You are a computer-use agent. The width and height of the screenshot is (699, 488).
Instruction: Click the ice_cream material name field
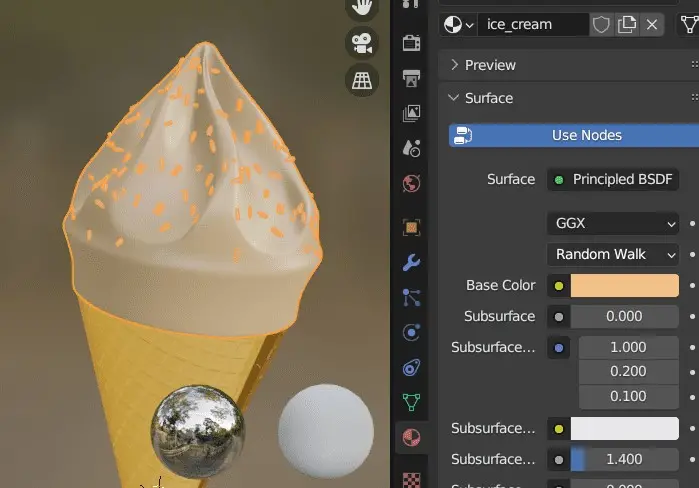tap(533, 25)
